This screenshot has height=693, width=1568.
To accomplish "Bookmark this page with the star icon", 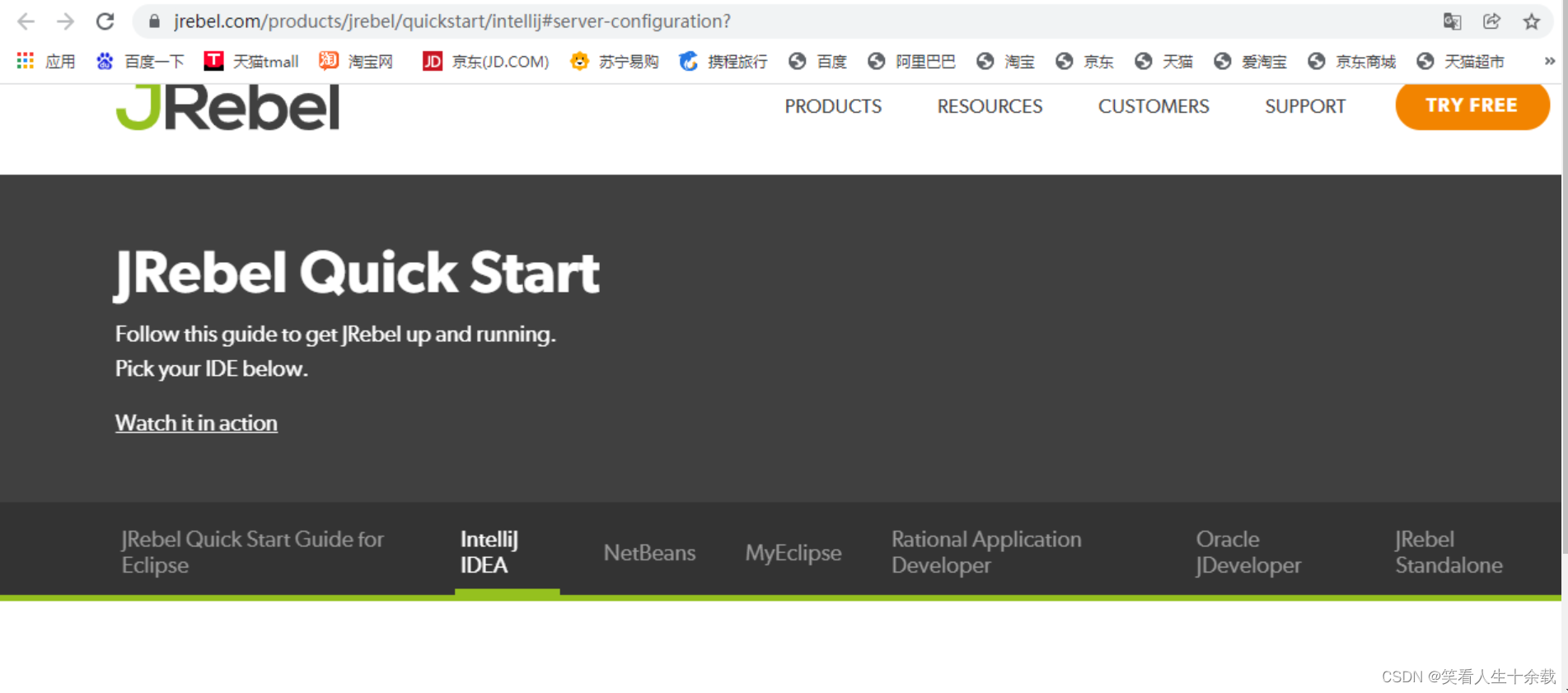I will [1531, 21].
